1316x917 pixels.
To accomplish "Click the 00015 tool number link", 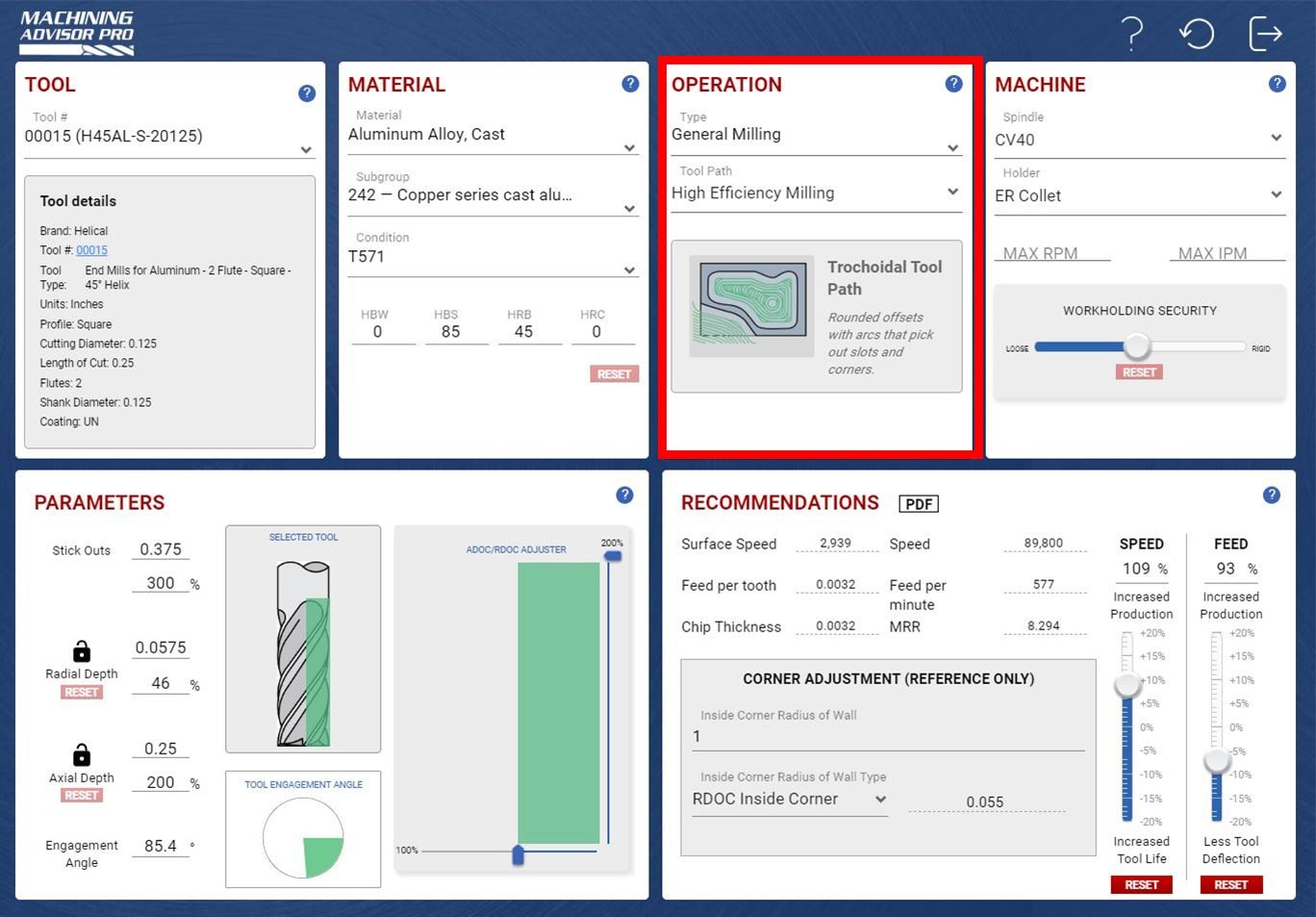I will (91, 250).
